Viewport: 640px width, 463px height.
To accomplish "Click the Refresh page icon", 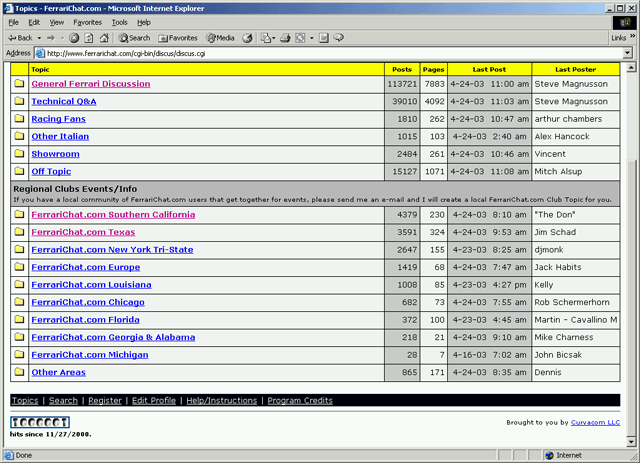I will pyautogui.click(x=89, y=38).
